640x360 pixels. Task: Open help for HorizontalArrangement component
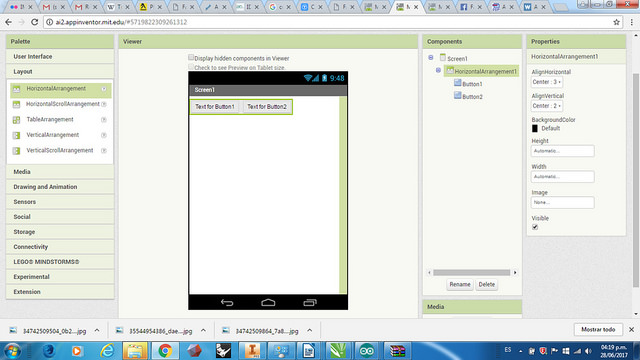pos(104,89)
